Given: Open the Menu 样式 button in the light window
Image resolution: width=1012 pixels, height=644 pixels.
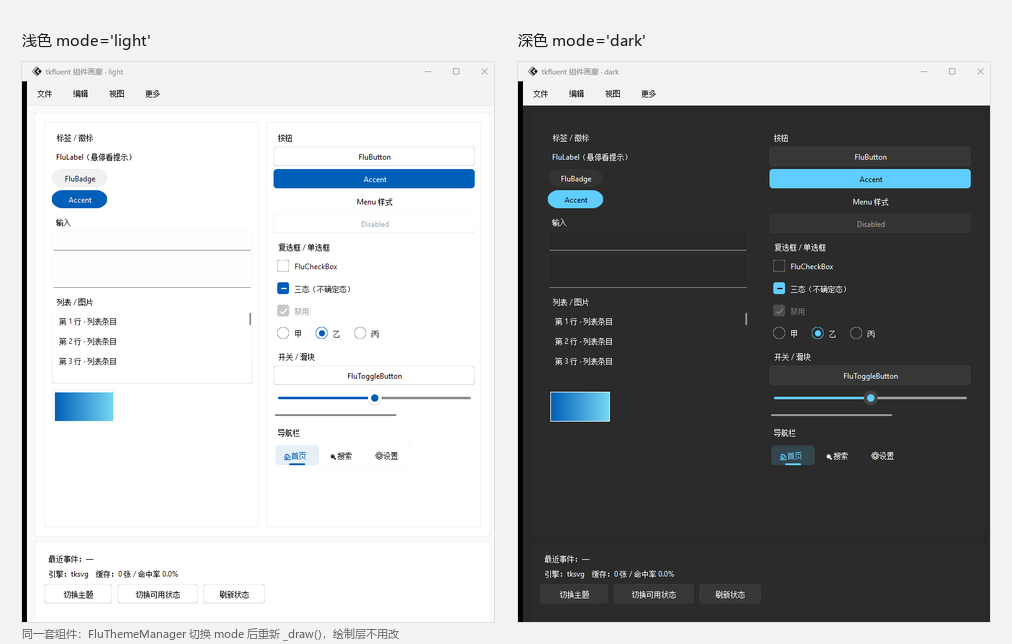Looking at the screenshot, I should (x=374, y=202).
